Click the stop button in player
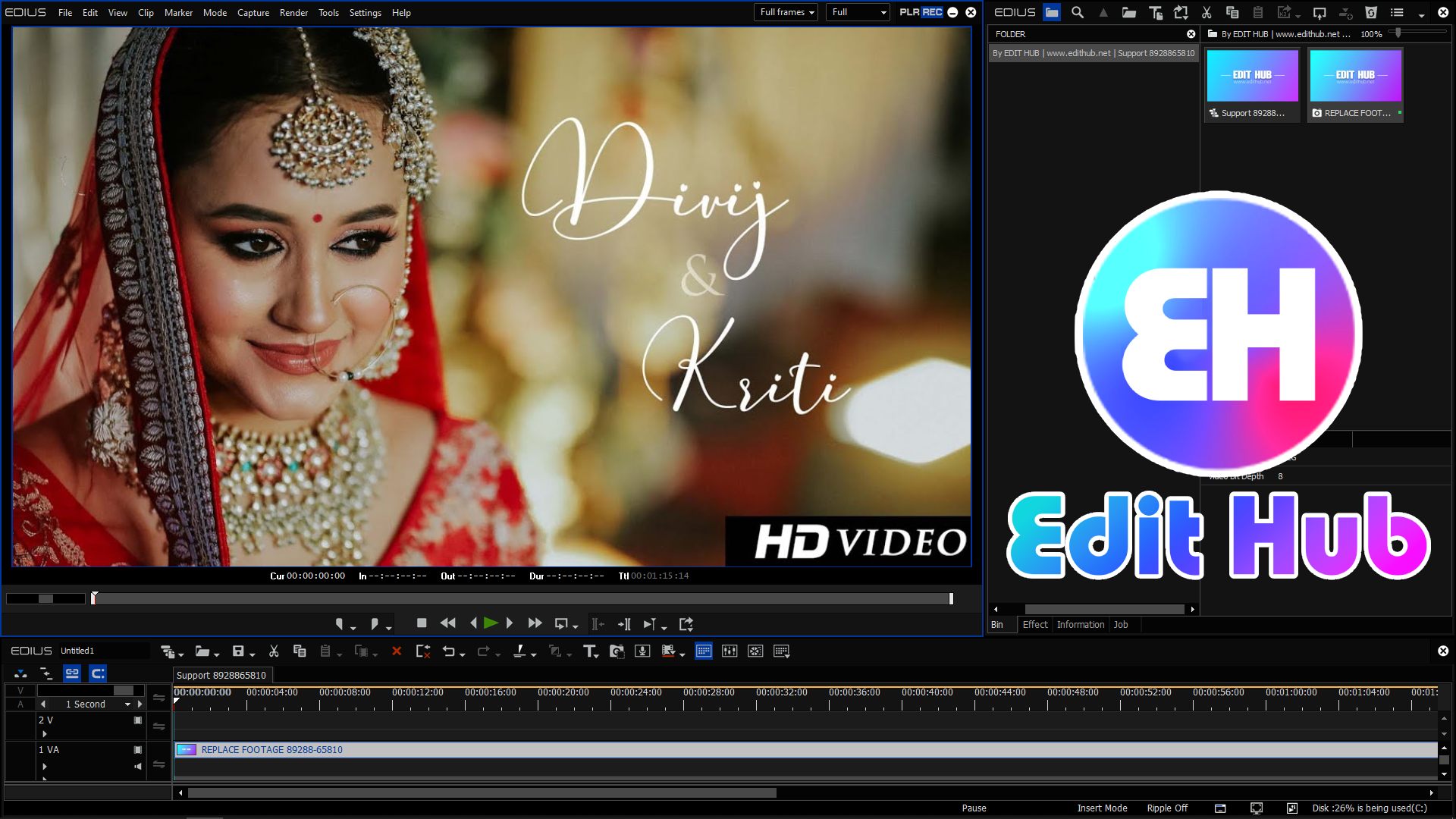The height and width of the screenshot is (819, 1456). point(422,623)
